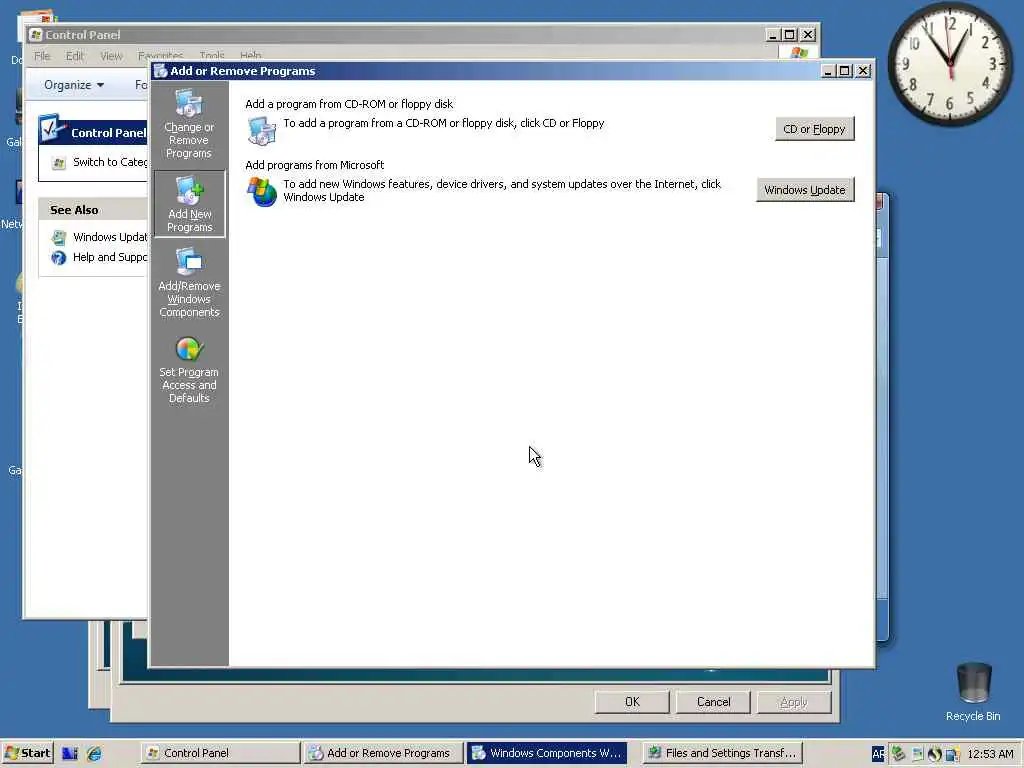
Task: Click the Add or Remove Programs title icon
Action: 161,71
